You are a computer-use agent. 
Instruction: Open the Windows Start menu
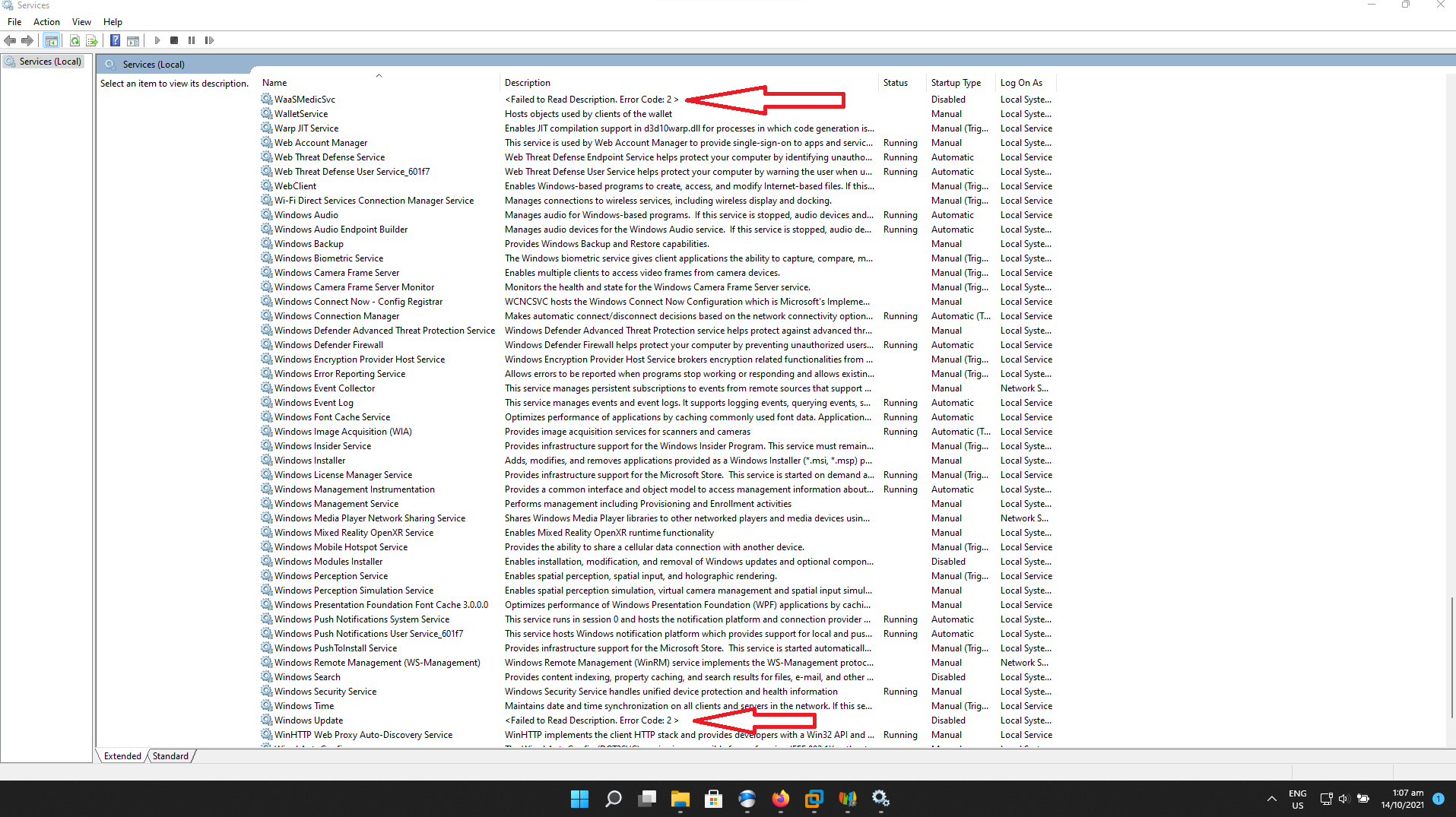click(579, 799)
